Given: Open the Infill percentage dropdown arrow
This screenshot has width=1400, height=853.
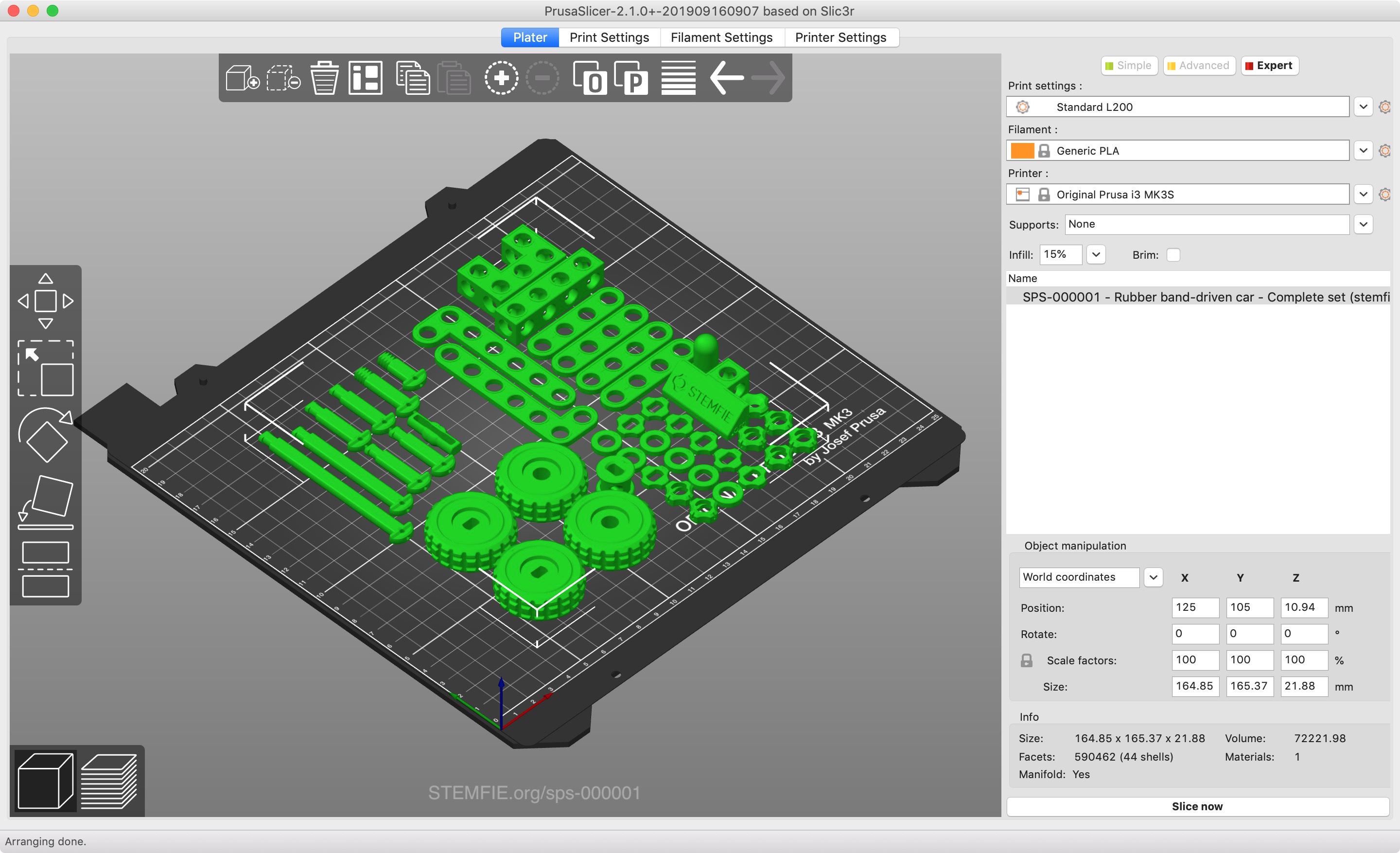Looking at the screenshot, I should (x=1096, y=255).
